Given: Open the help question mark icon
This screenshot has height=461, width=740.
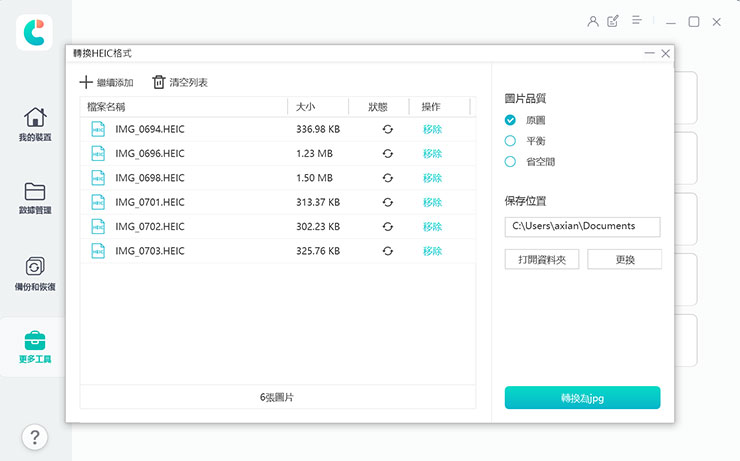Looking at the screenshot, I should click(34, 437).
